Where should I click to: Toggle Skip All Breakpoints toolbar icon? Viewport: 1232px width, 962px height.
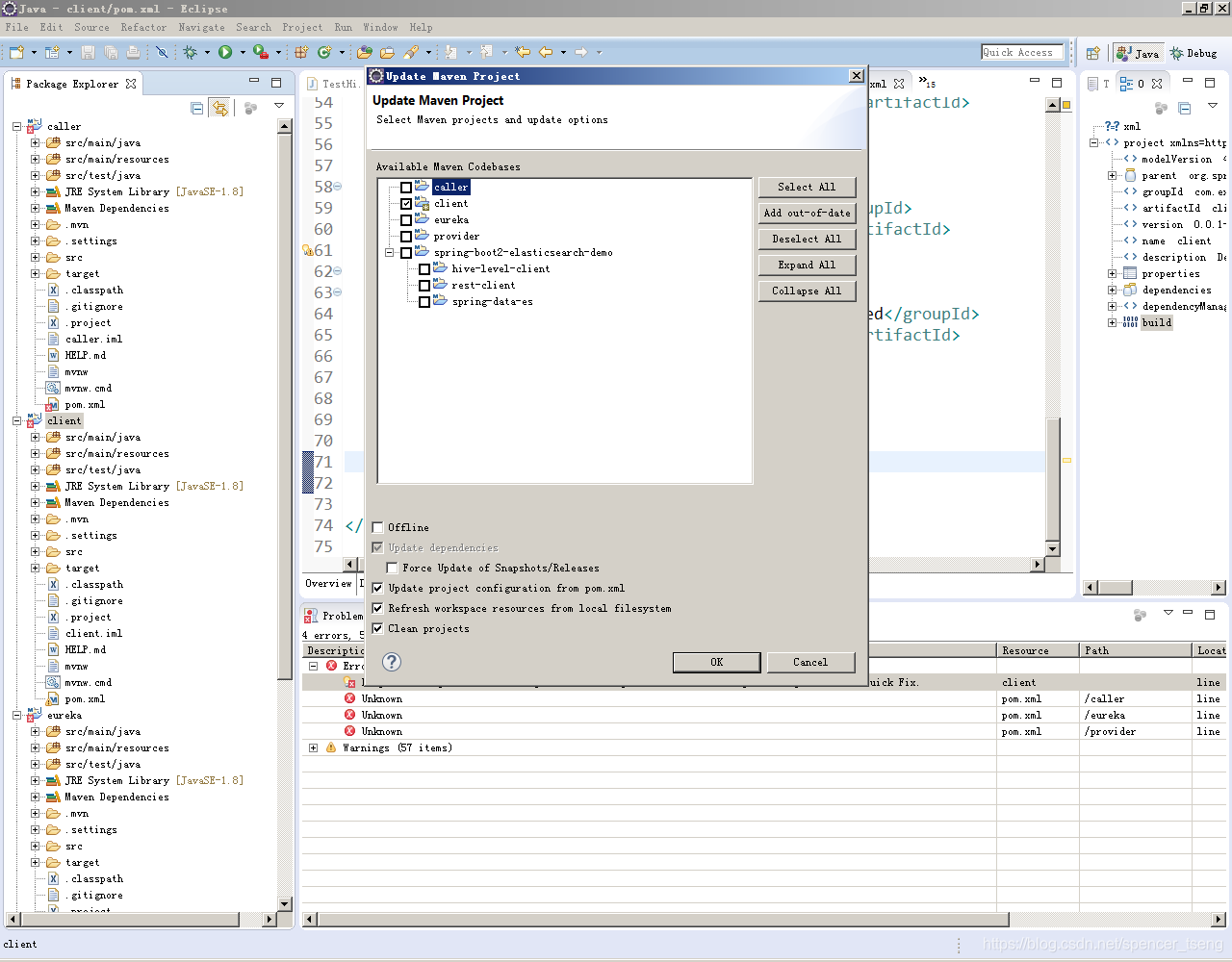click(163, 52)
